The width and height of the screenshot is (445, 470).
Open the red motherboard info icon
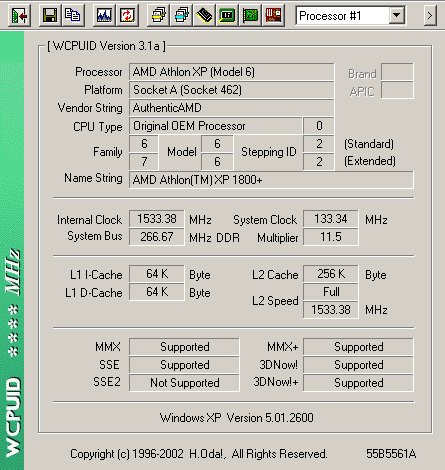click(x=273, y=15)
